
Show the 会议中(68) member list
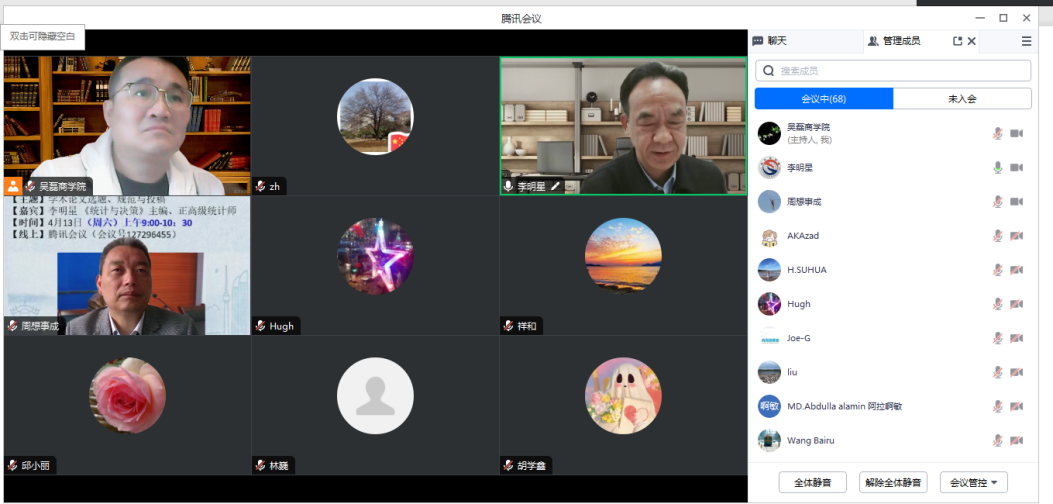pos(824,99)
